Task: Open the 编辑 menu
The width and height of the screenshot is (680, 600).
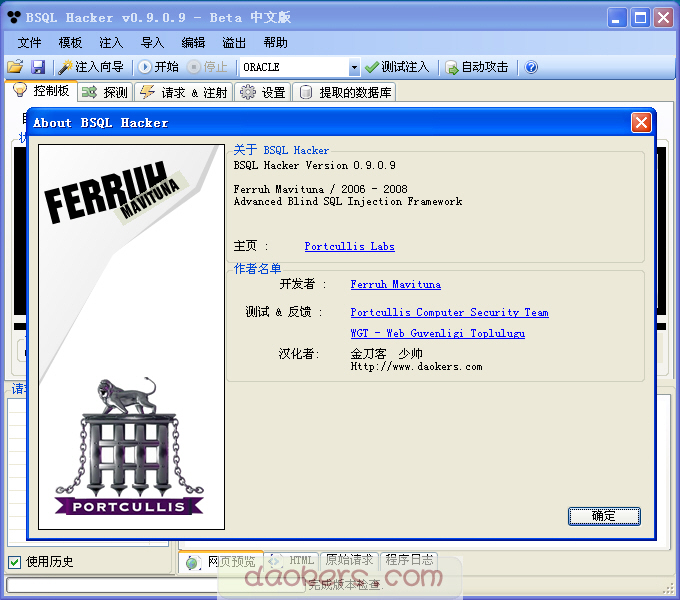Action: [193, 42]
